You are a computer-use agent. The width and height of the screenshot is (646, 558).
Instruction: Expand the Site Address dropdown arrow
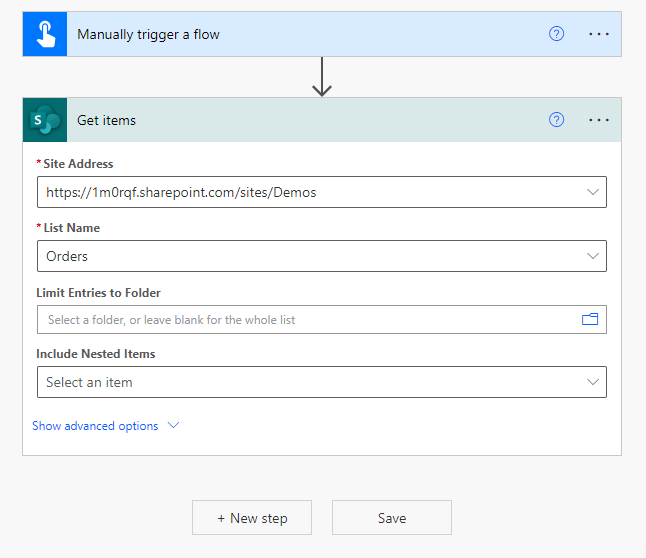click(592, 192)
